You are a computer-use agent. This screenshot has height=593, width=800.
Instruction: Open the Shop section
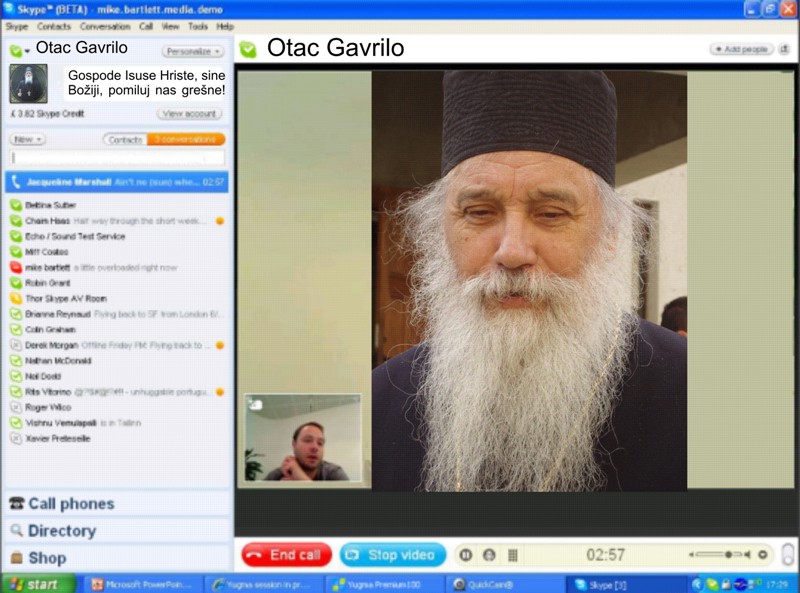pos(46,558)
